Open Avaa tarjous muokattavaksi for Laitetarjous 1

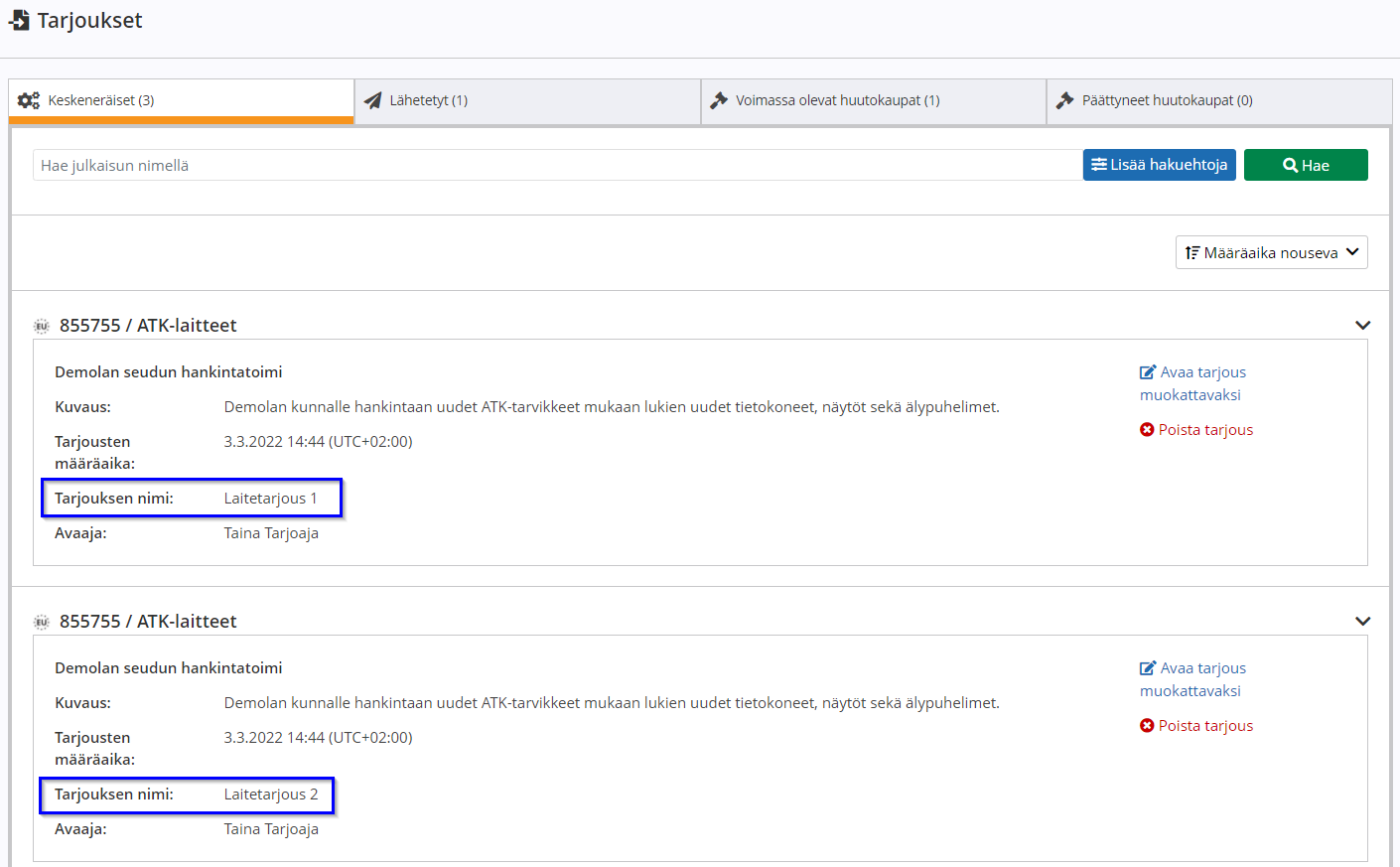point(1192,383)
